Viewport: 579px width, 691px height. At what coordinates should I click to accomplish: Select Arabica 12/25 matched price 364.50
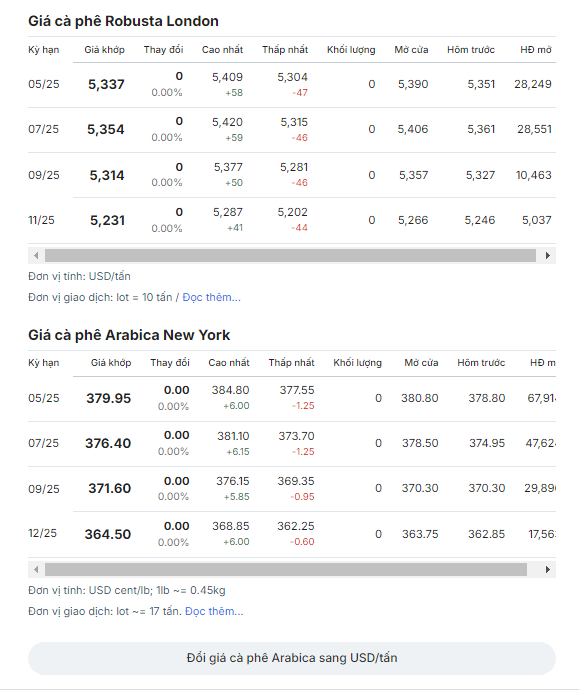click(108, 534)
